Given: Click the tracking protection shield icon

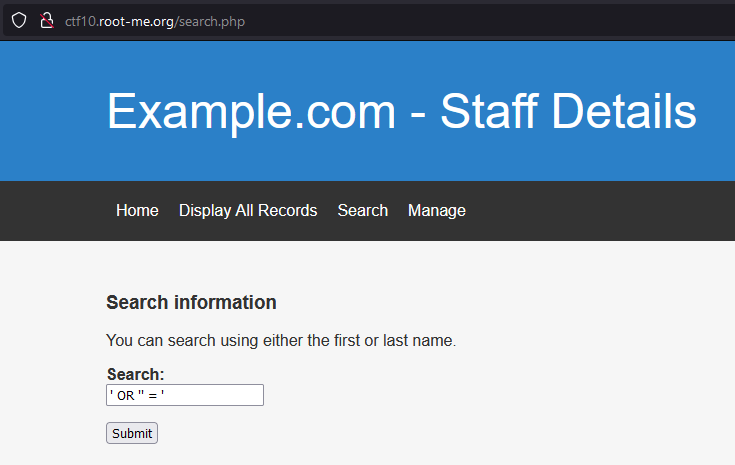Looking at the screenshot, I should tap(18, 21).
